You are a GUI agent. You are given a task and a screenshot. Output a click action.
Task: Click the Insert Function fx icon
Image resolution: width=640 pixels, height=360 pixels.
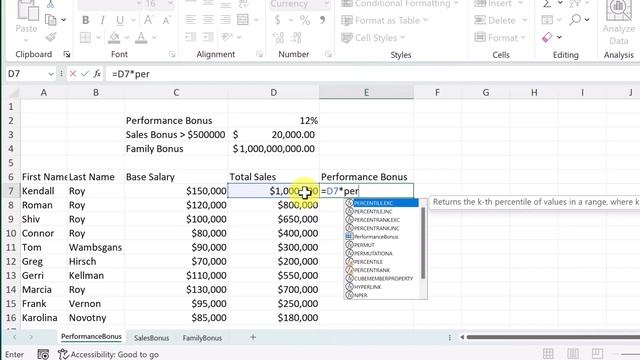click(x=97, y=74)
